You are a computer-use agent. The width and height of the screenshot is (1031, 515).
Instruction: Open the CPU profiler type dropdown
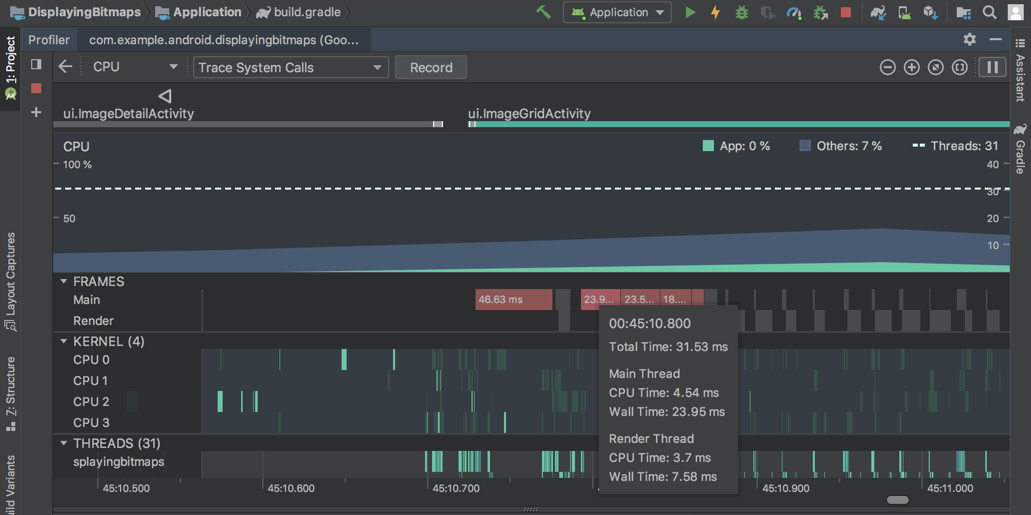[x=135, y=67]
